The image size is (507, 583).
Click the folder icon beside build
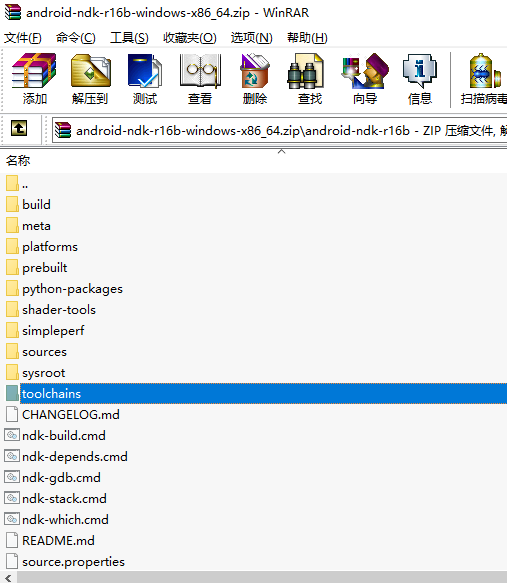12,204
